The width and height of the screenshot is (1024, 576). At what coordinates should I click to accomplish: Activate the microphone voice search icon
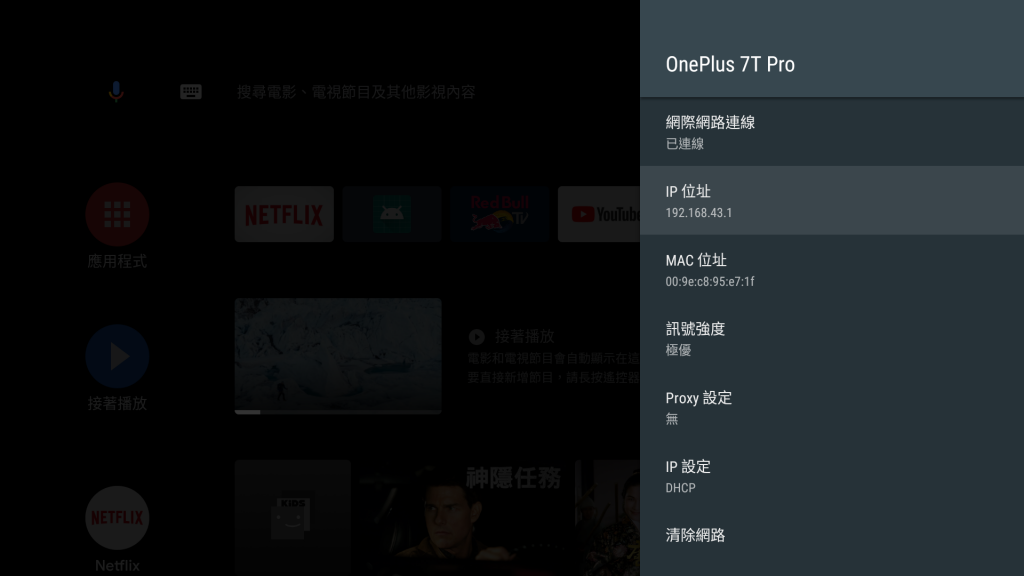[x=116, y=91]
